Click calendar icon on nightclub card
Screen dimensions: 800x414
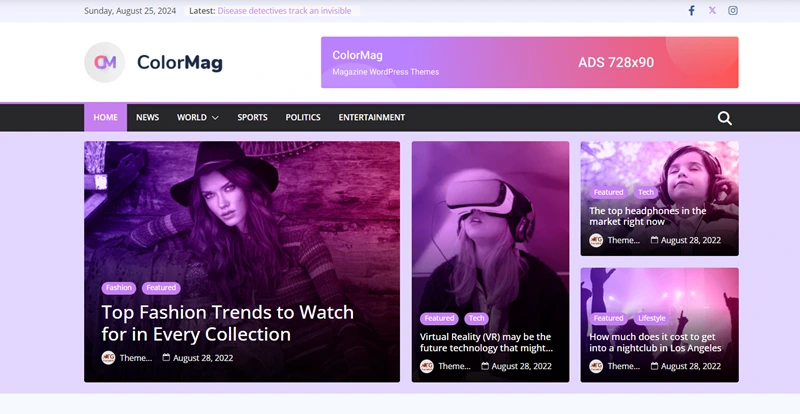point(654,366)
